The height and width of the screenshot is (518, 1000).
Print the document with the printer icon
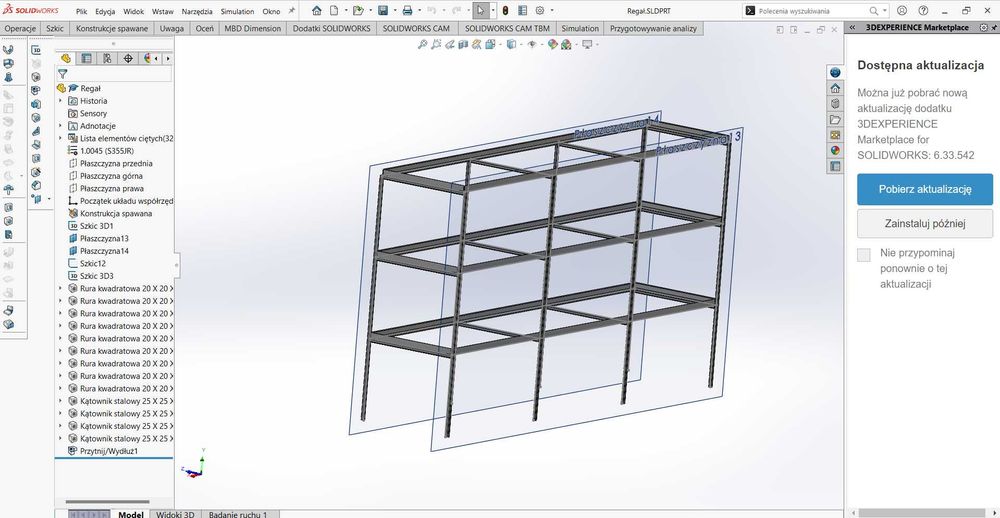coord(407,11)
